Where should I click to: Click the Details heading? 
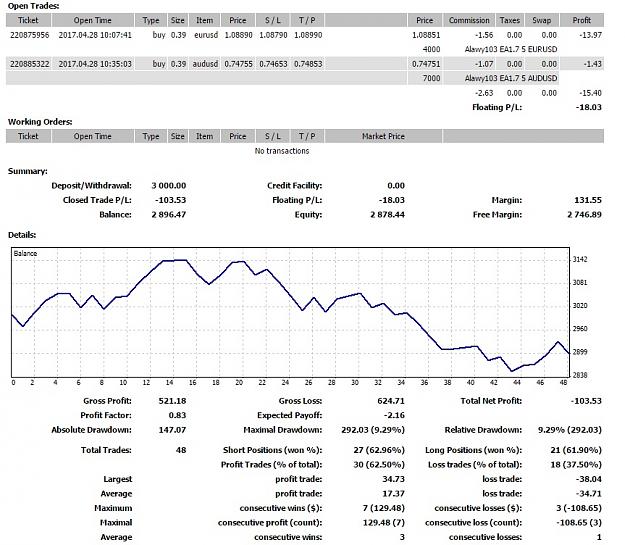22,235
